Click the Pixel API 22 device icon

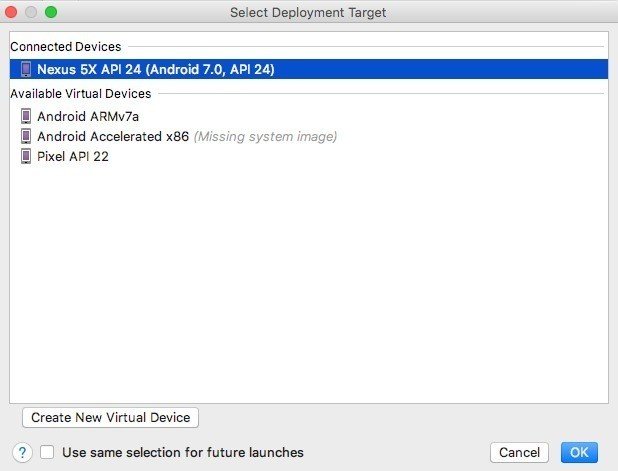[x=26, y=156]
